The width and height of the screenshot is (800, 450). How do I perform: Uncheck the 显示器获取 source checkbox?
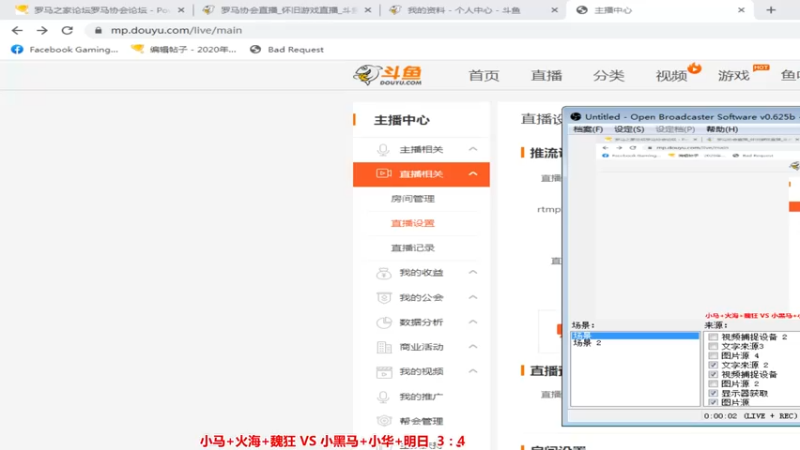713,393
